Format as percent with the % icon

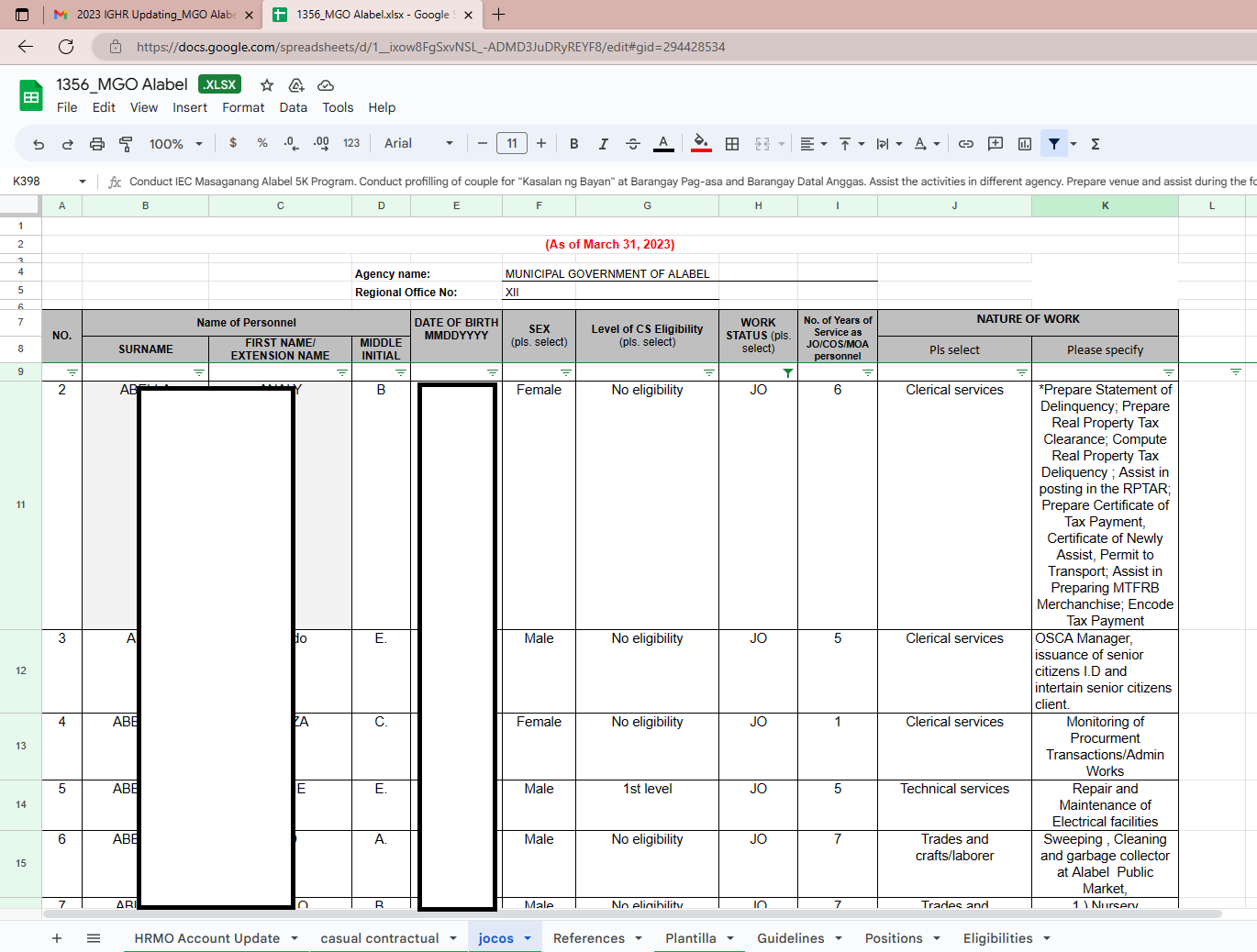tap(262, 143)
